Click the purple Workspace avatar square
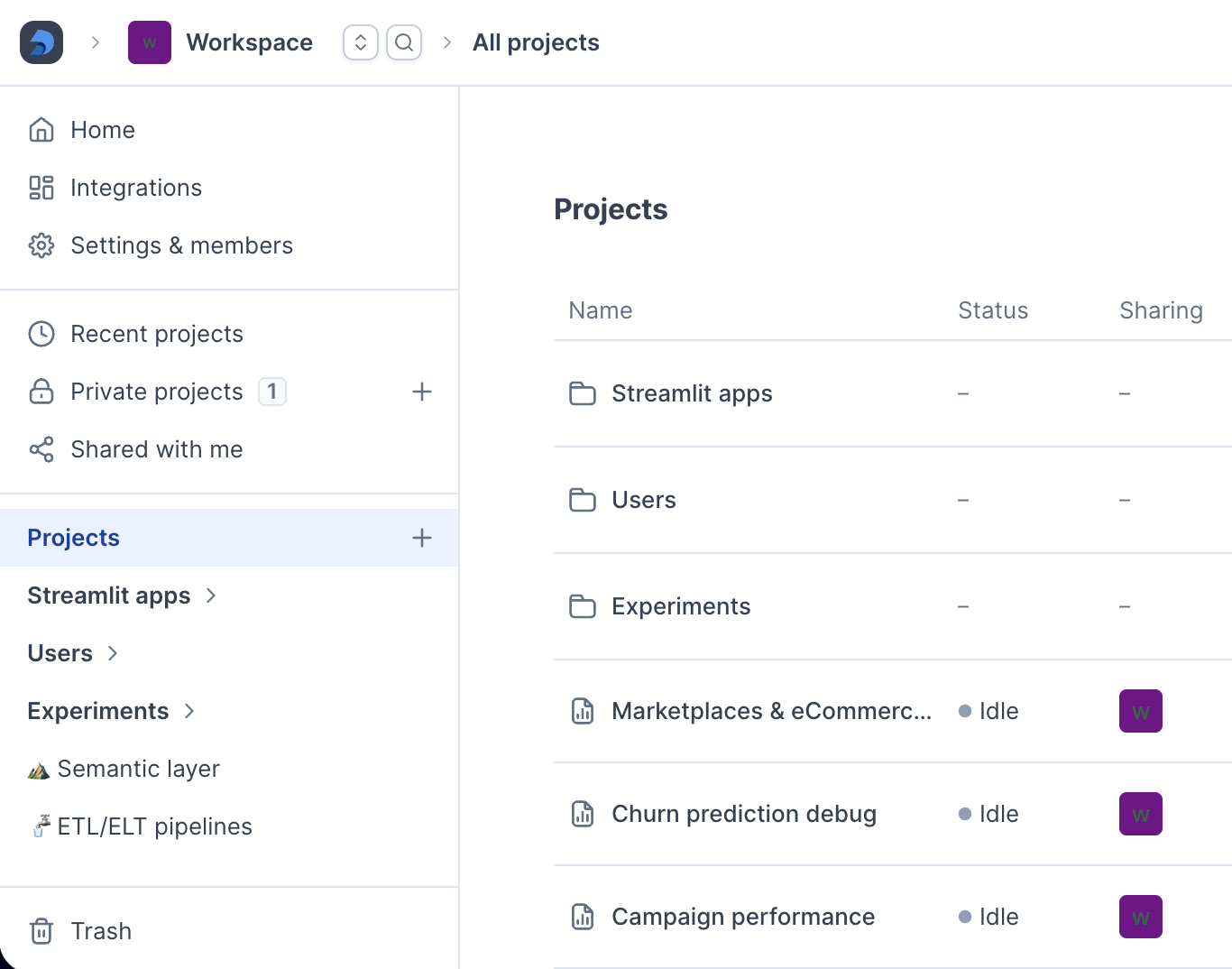The width and height of the screenshot is (1232, 969). tap(150, 42)
